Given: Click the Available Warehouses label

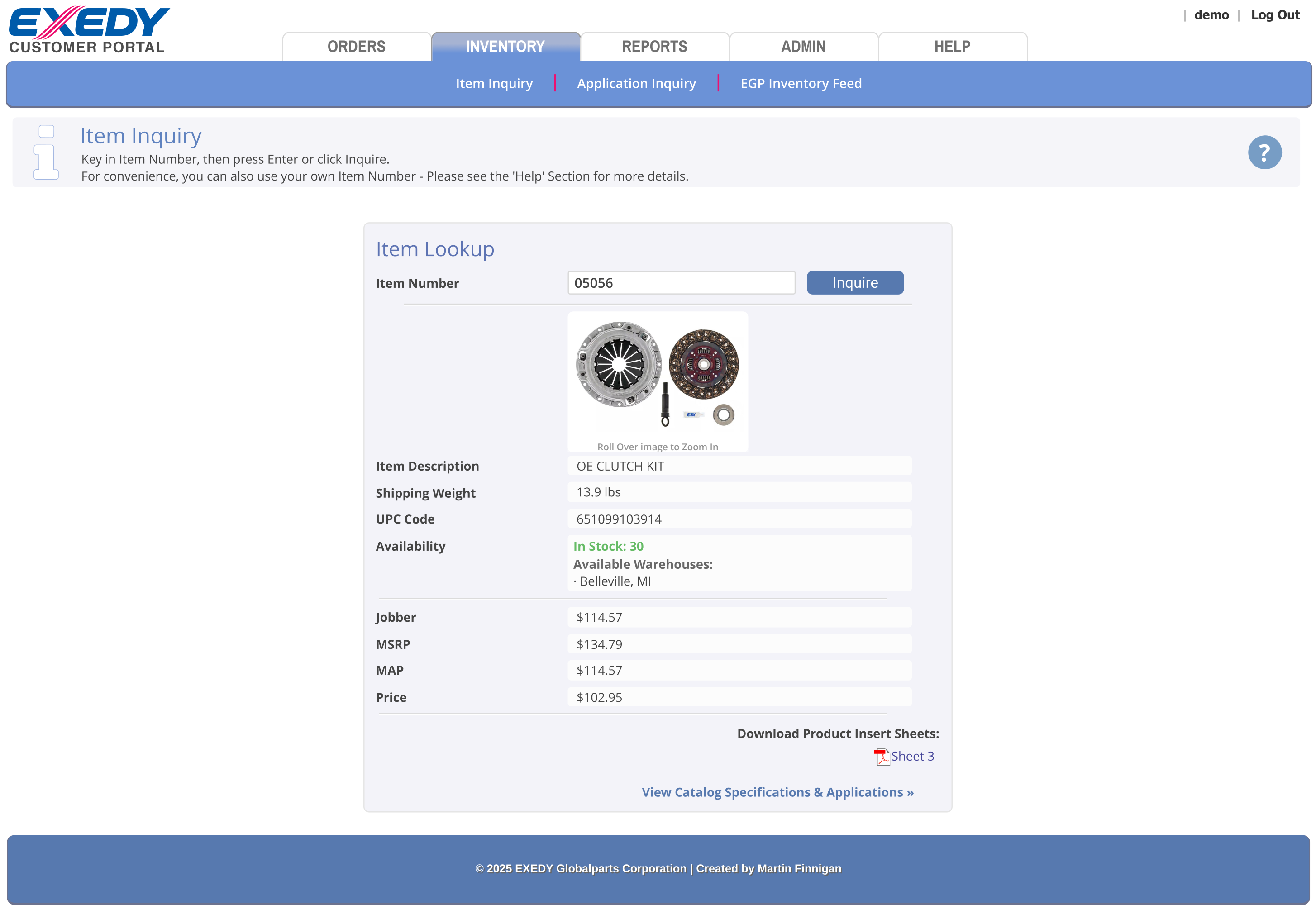Looking at the screenshot, I should (643, 564).
